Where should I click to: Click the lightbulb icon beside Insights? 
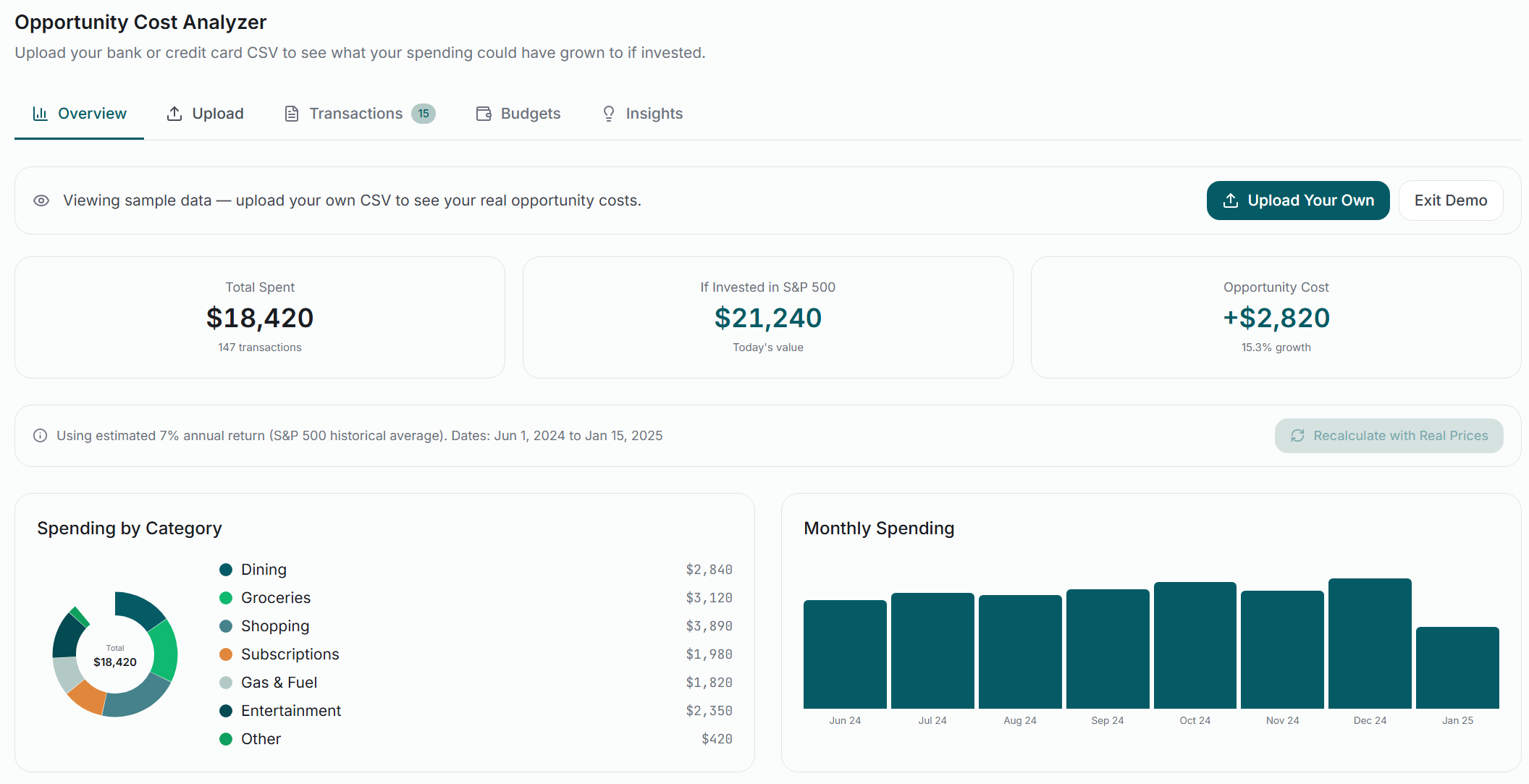pyautogui.click(x=609, y=114)
